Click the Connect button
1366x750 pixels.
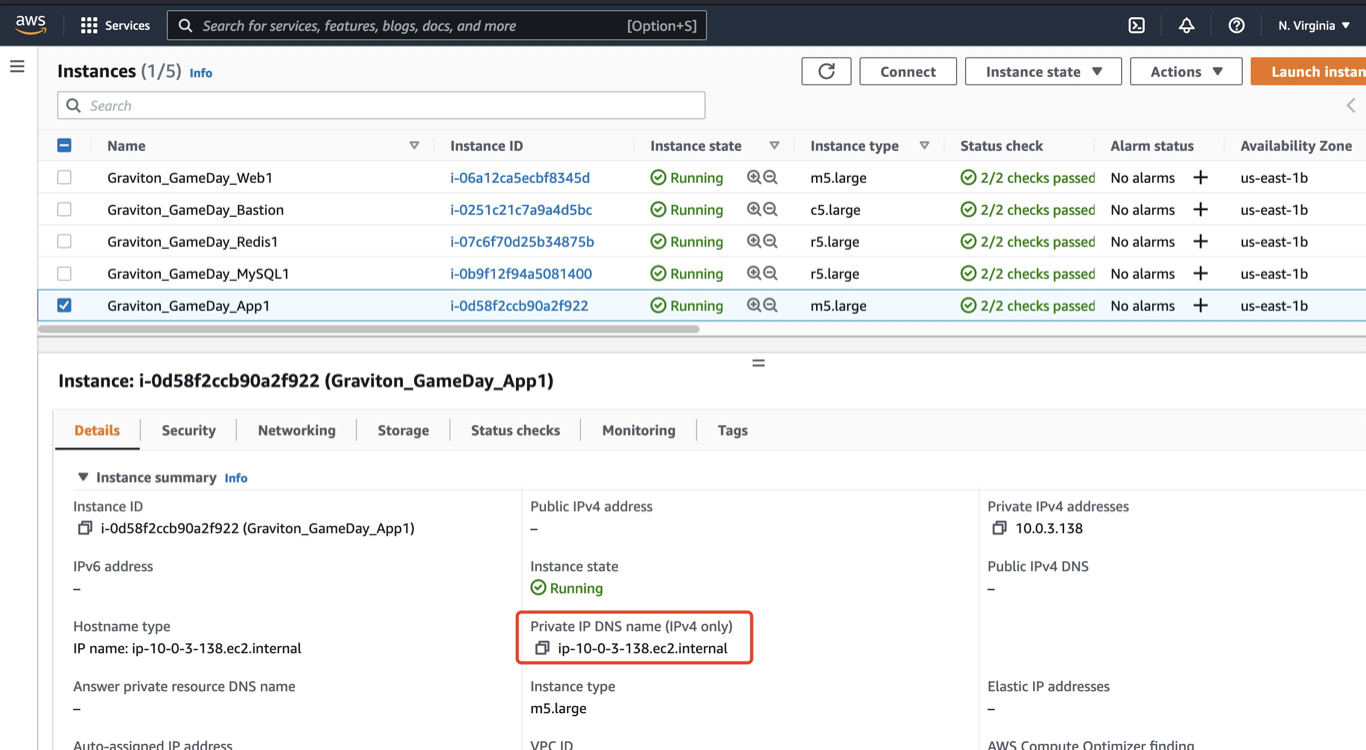pyautogui.click(x=907, y=71)
